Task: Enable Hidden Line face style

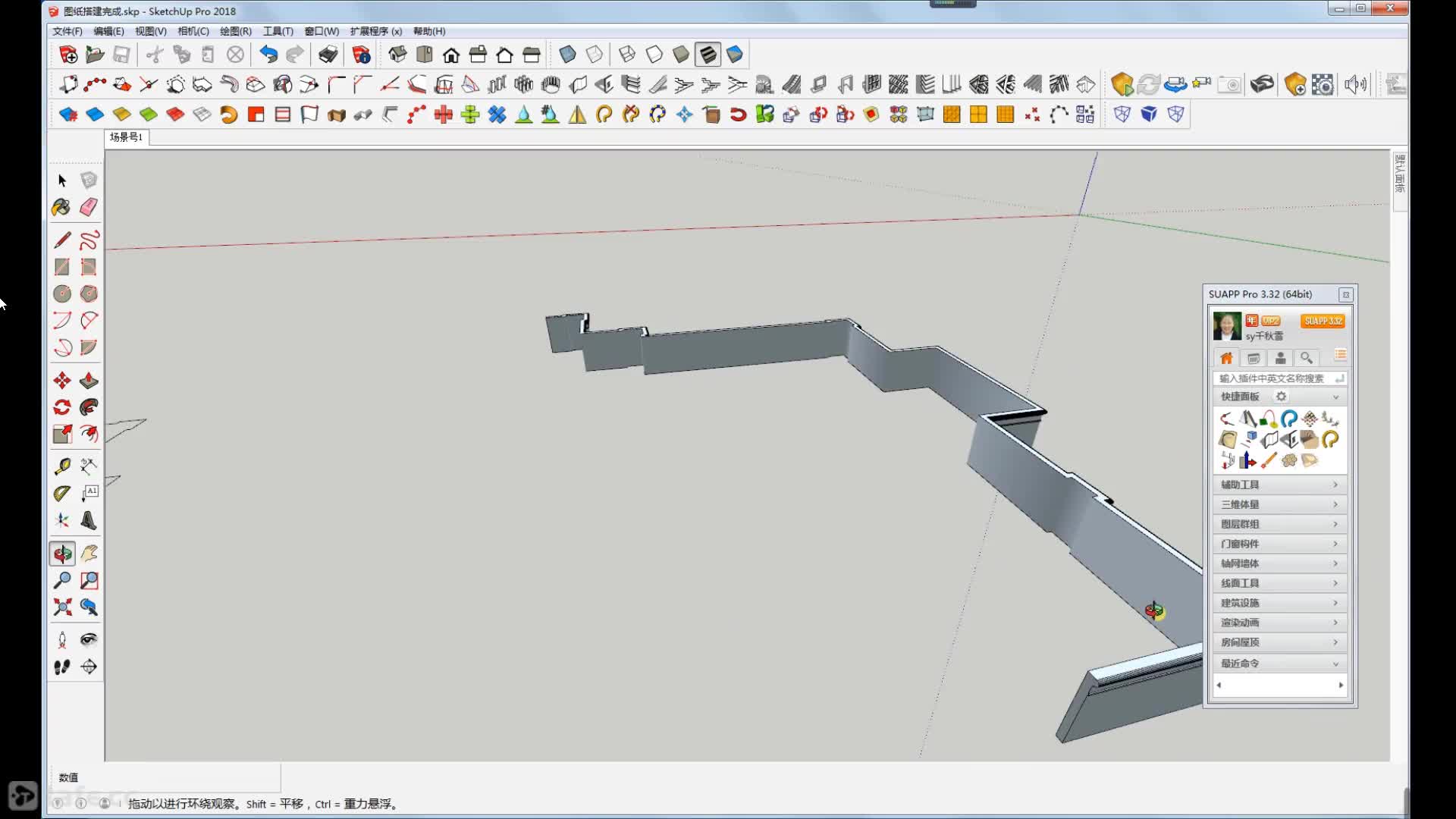Action: click(x=654, y=55)
